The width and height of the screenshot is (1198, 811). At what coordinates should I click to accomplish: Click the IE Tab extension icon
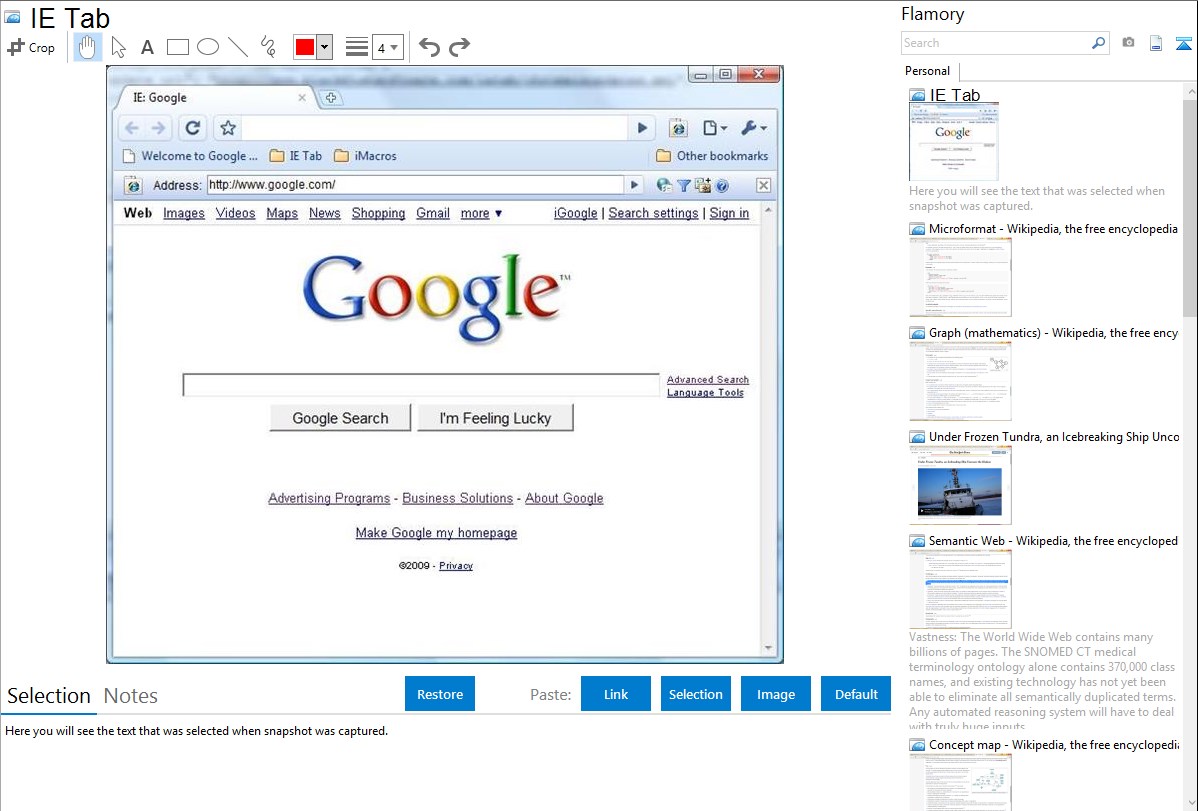(x=678, y=128)
